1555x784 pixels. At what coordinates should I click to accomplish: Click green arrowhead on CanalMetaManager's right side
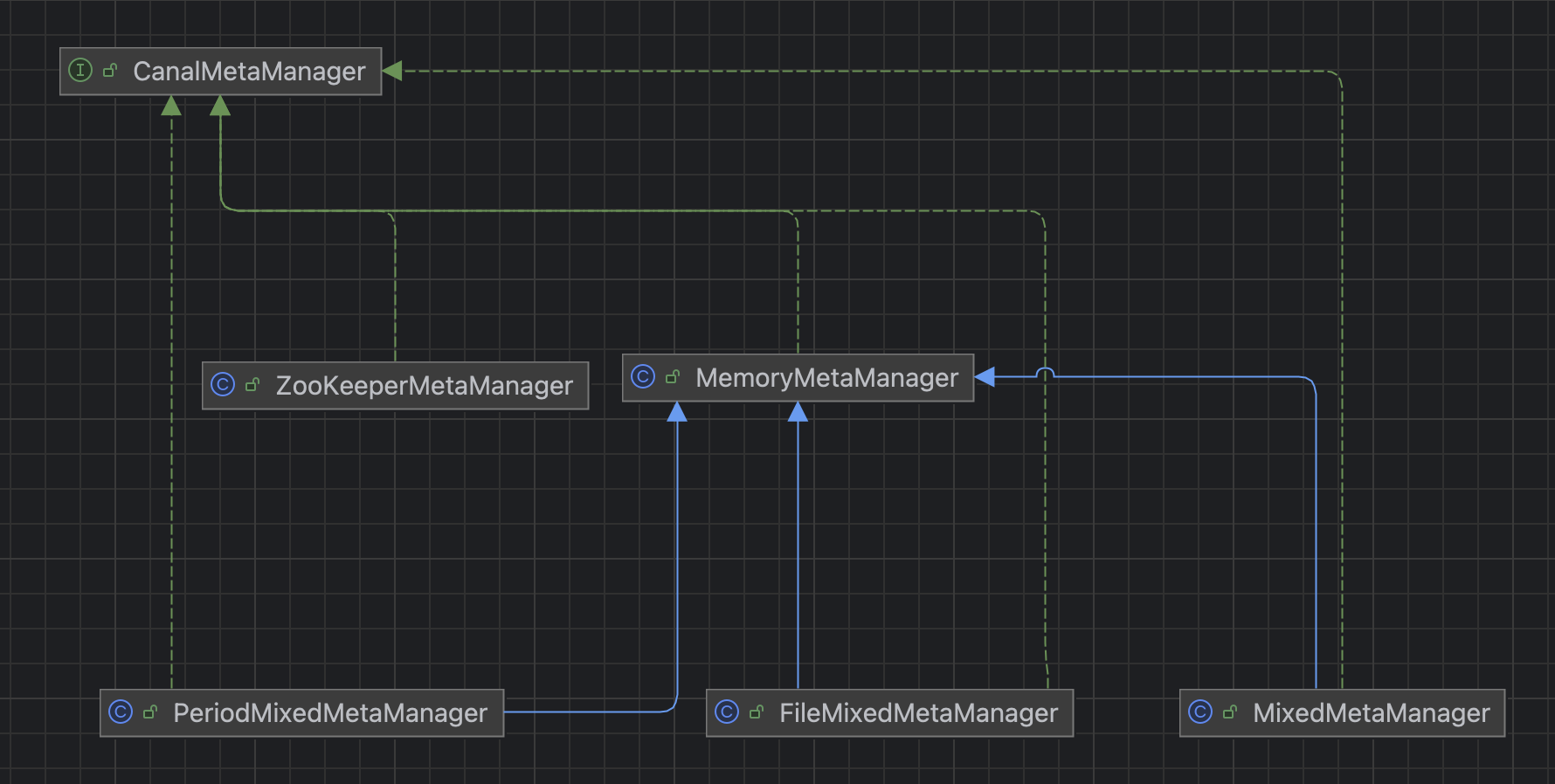[392, 71]
